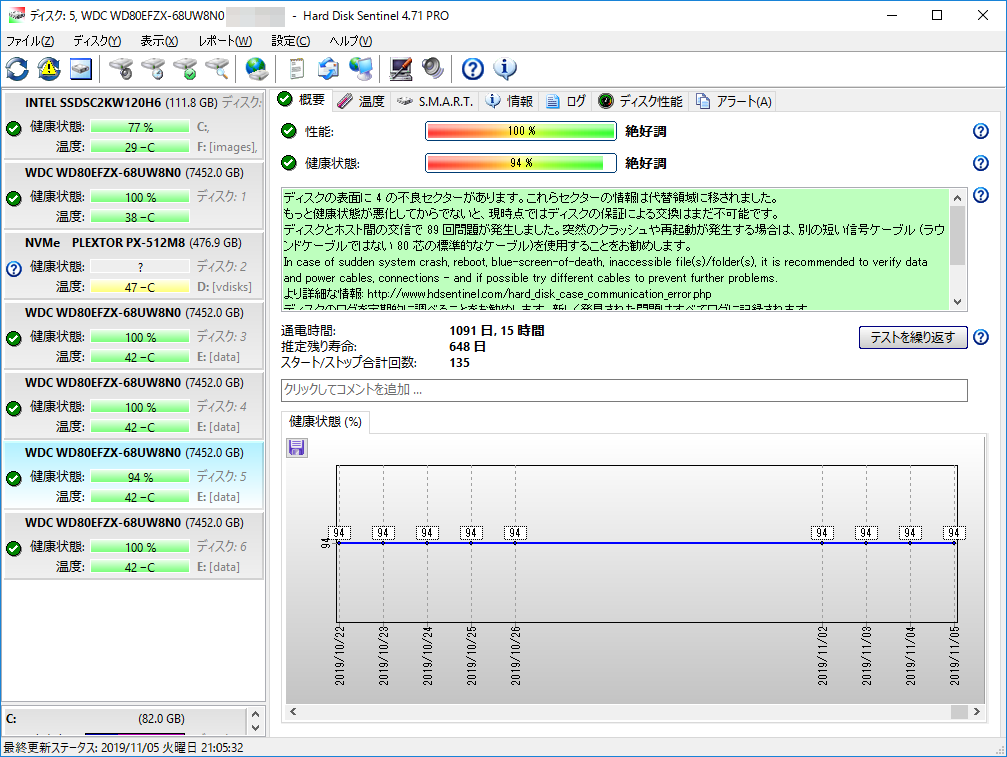
Task: Click the refresh-with-warning alert toolbar icon
Action: click(49, 69)
